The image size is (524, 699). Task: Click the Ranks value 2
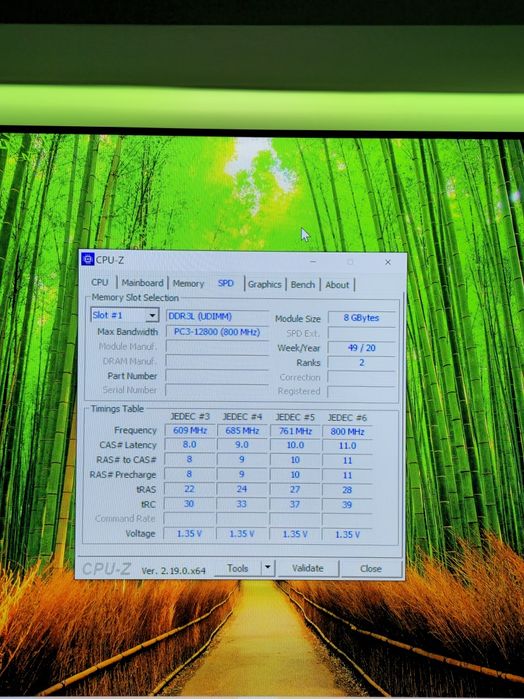pos(361,362)
